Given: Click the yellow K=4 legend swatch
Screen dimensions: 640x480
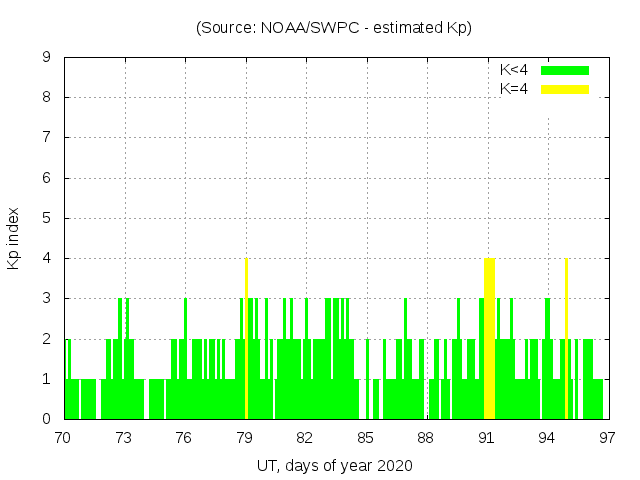Looking at the screenshot, I should click(x=565, y=89).
